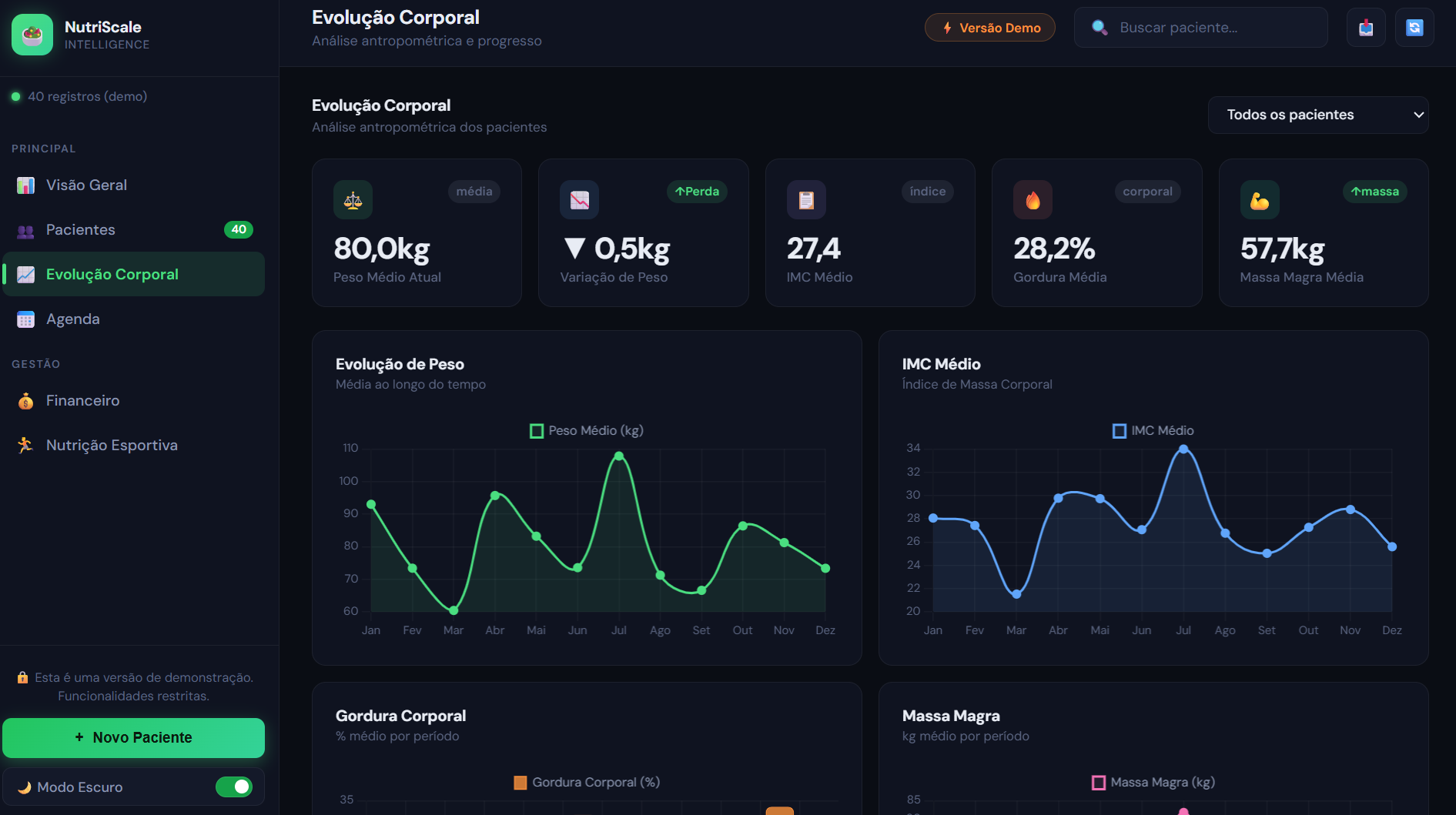1456x815 pixels.
Task: Click the Nutrição Esportiva runner icon
Action: point(25,446)
